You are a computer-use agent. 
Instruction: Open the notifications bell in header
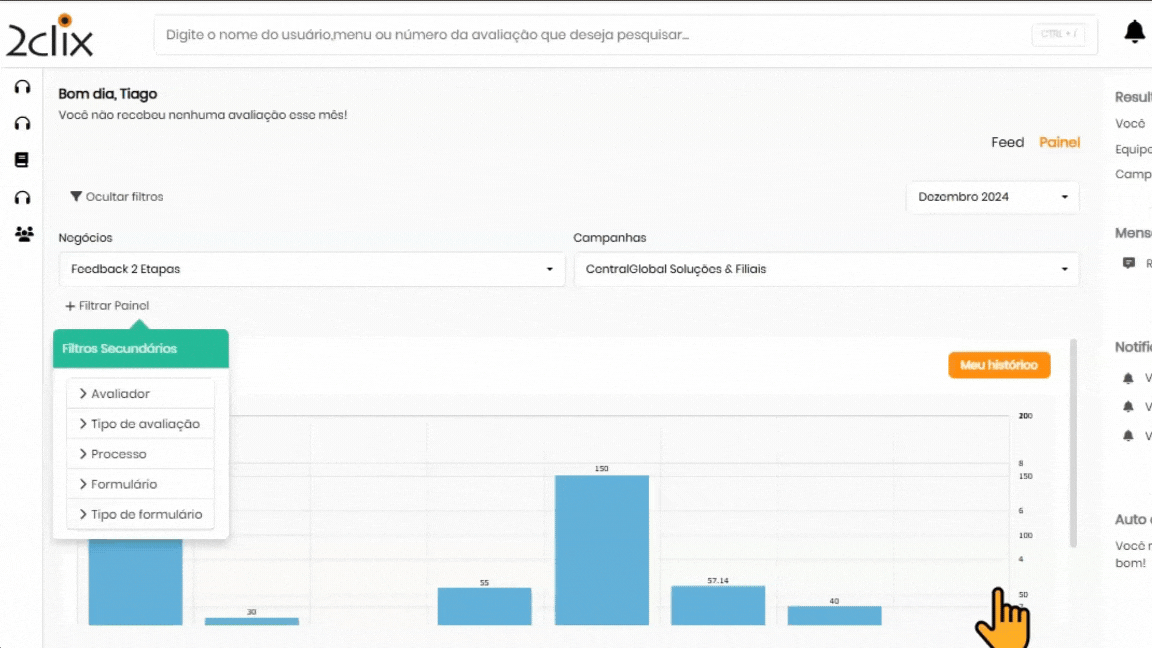point(1134,33)
